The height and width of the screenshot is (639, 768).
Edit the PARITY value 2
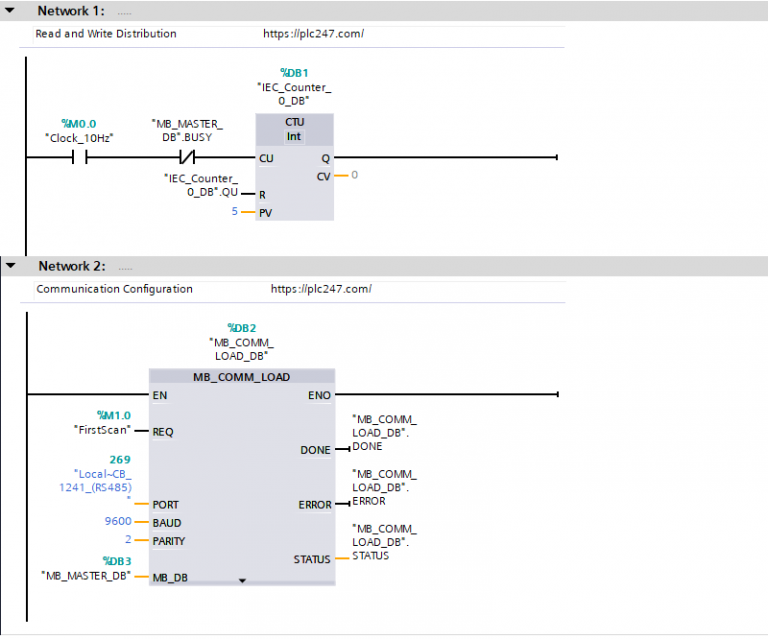[127, 540]
